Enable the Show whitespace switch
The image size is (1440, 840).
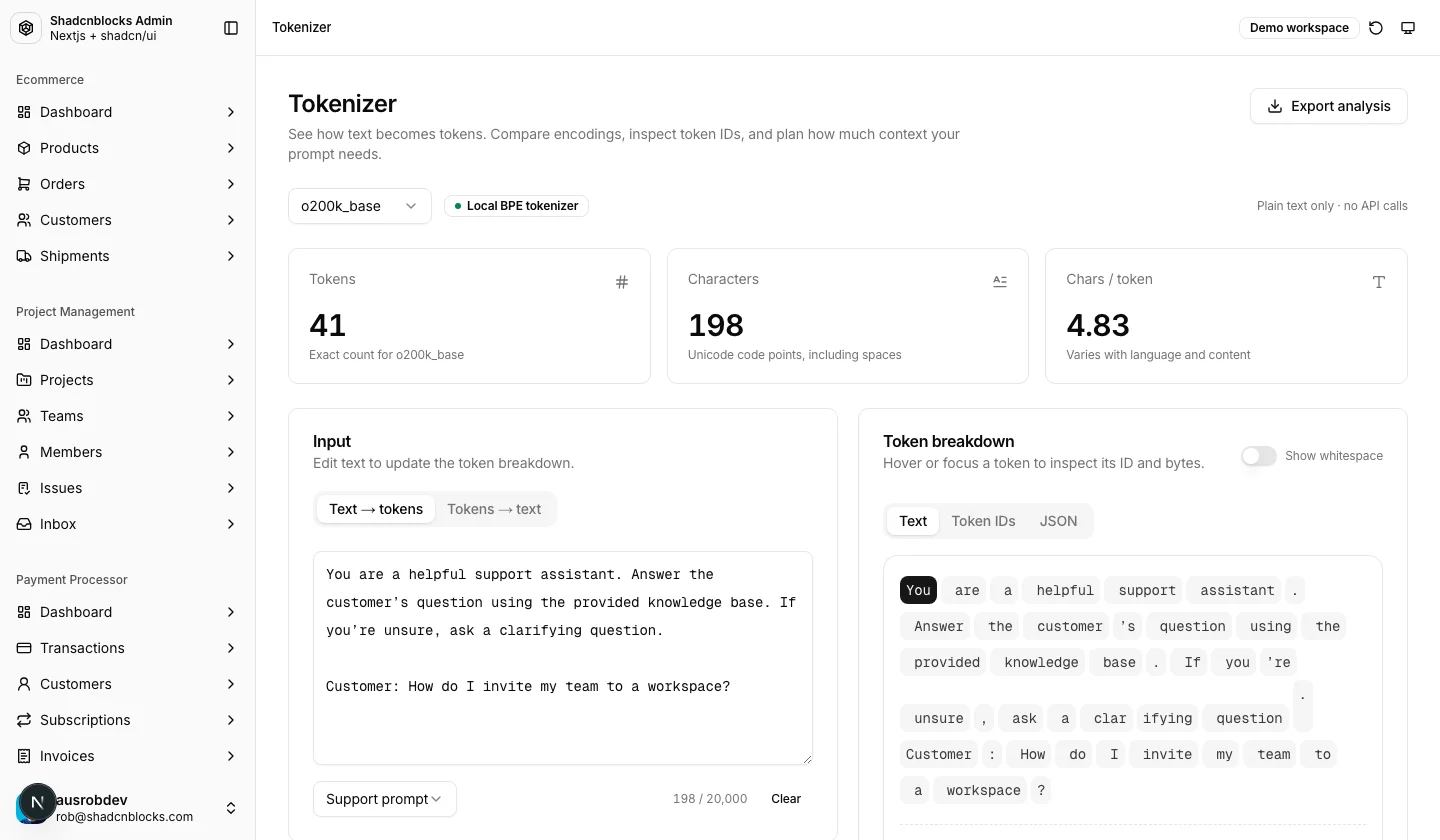[1259, 456]
